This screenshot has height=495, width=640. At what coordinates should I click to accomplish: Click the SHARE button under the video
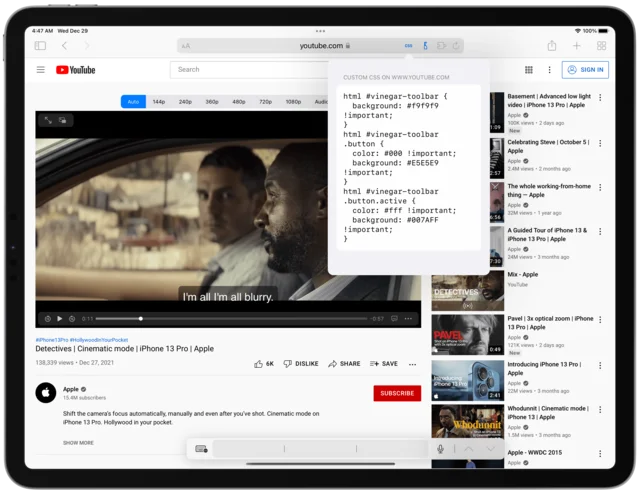click(x=344, y=364)
